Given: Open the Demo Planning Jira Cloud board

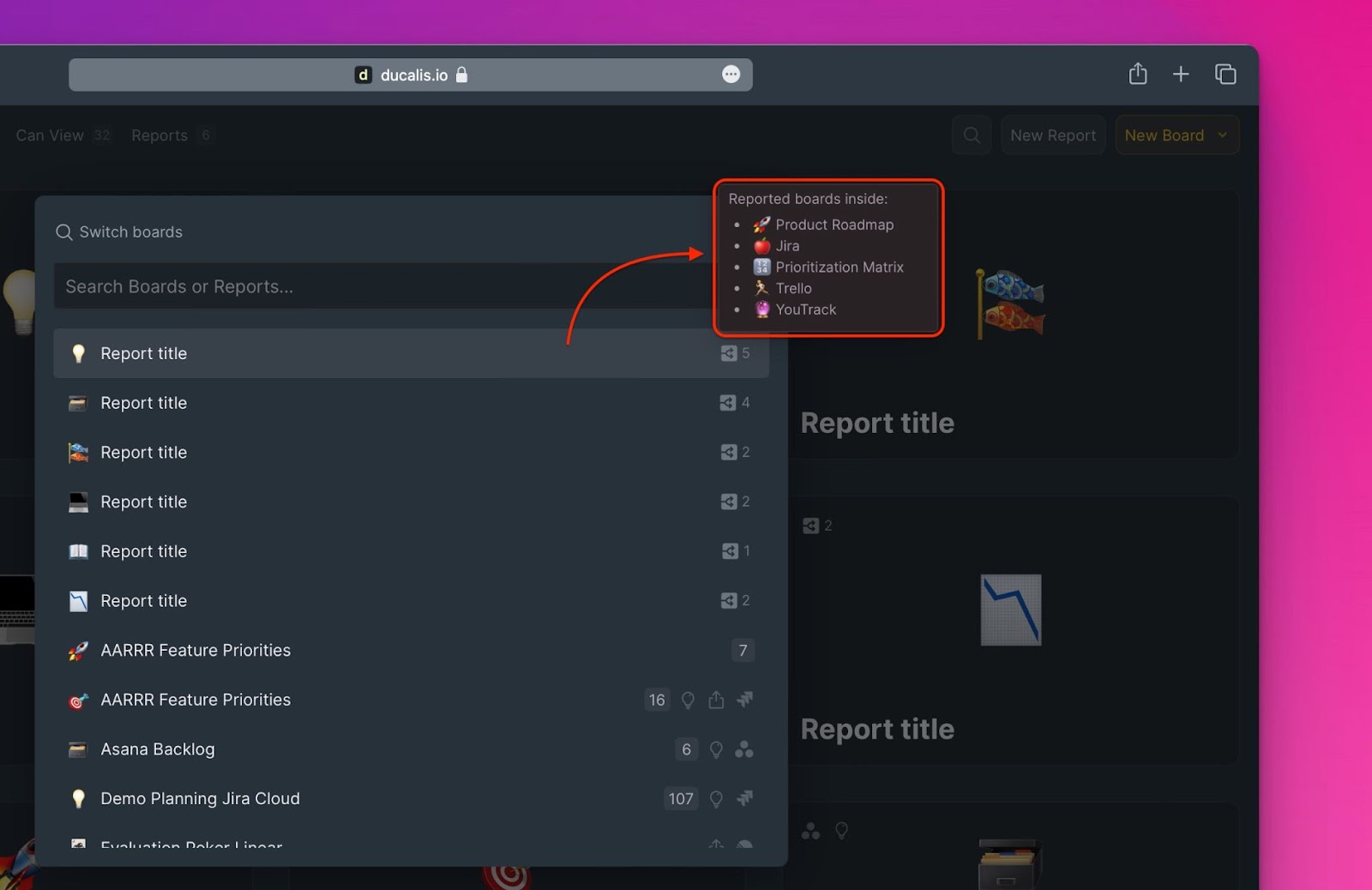Looking at the screenshot, I should click(200, 799).
